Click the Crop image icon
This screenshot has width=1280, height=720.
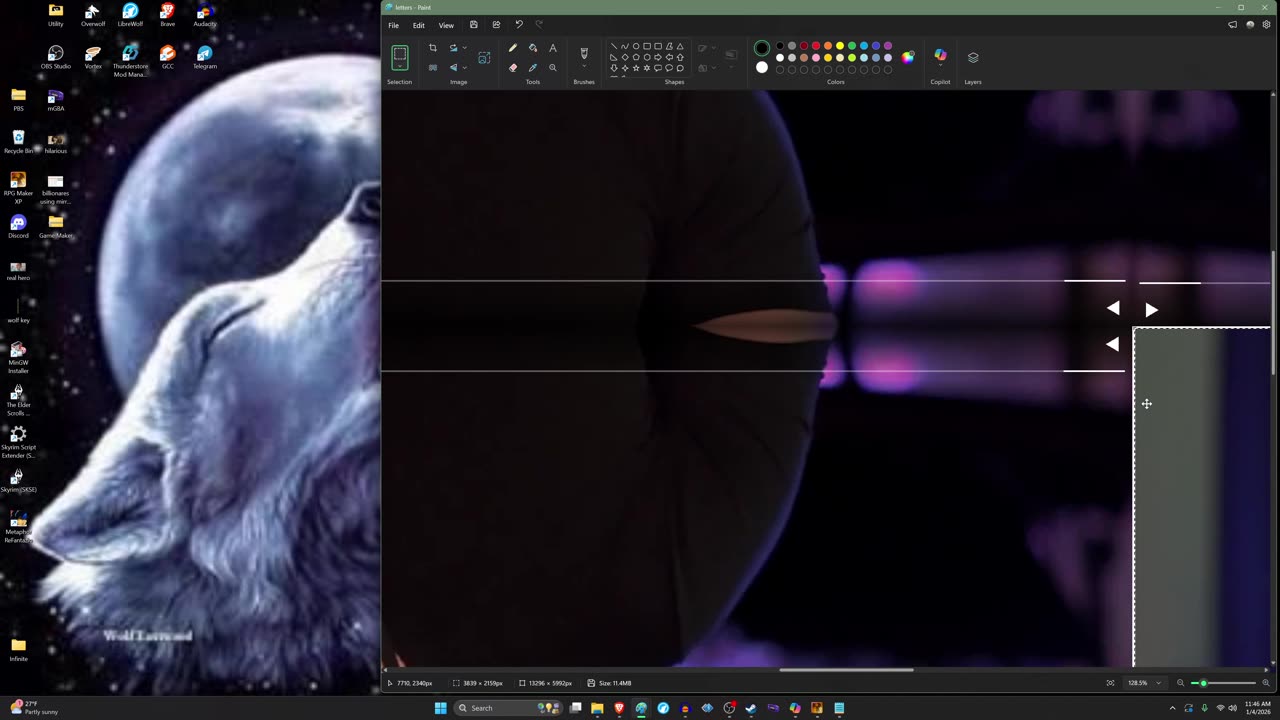(433, 48)
